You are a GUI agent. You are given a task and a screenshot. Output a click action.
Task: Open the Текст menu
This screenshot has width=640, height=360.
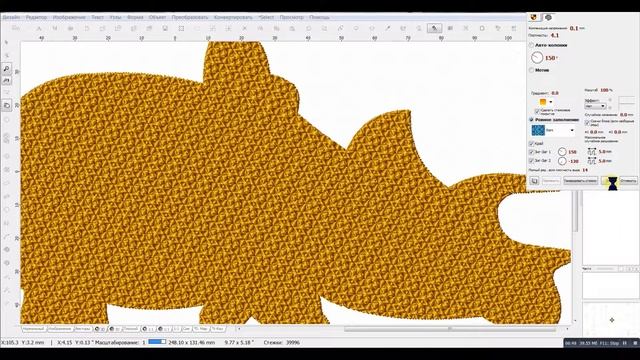point(97,17)
